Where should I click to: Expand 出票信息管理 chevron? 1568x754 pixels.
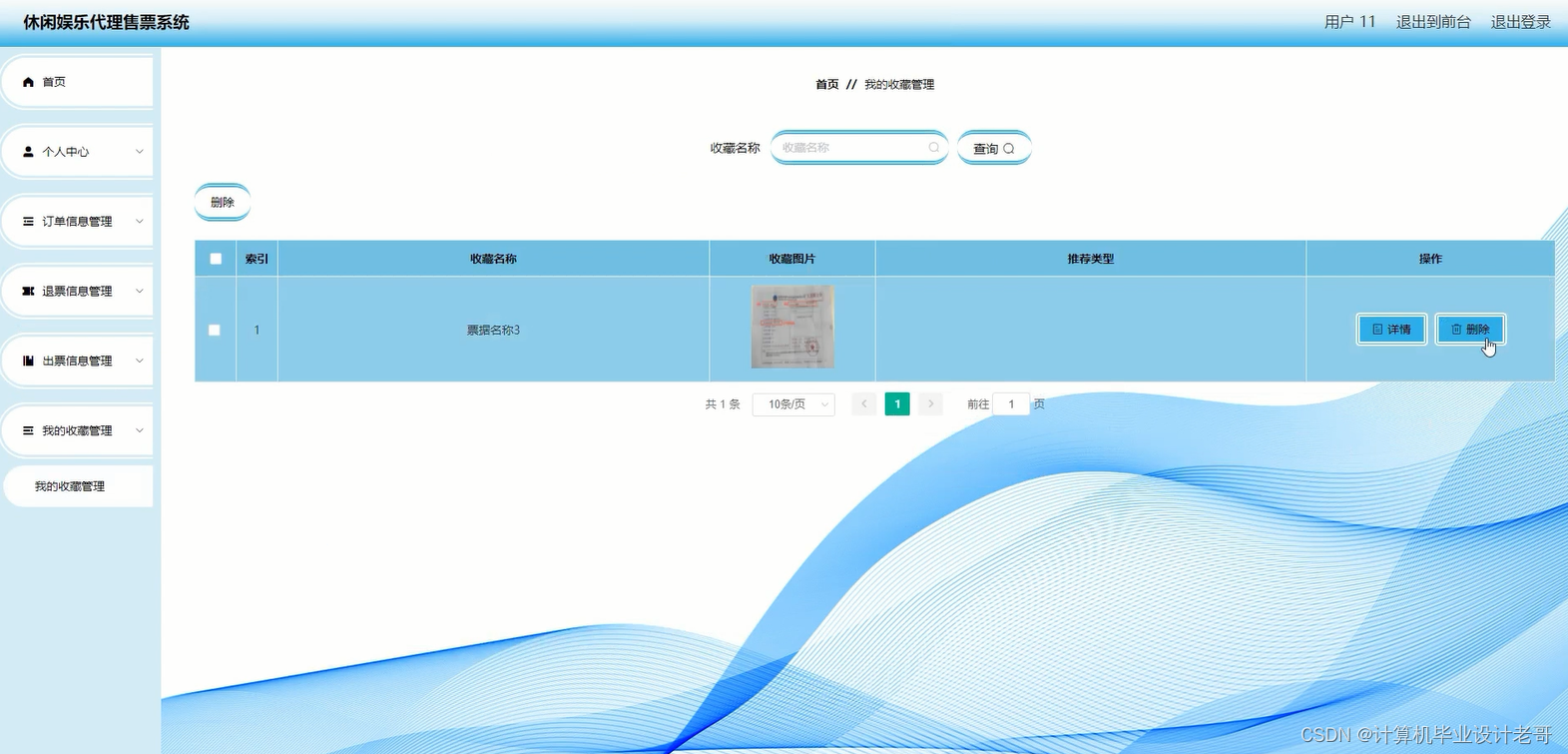tap(140, 362)
